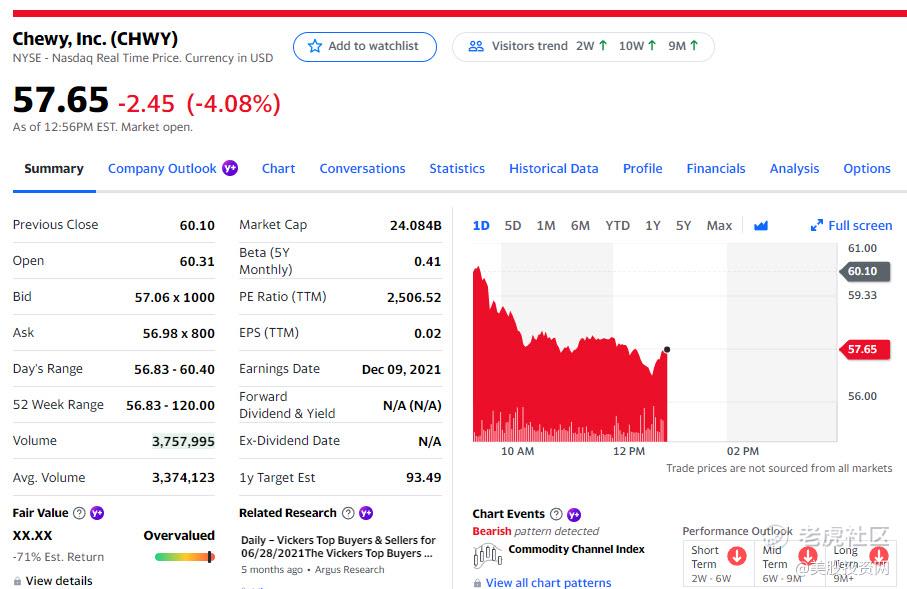Open the Historical Data tab

point(554,168)
